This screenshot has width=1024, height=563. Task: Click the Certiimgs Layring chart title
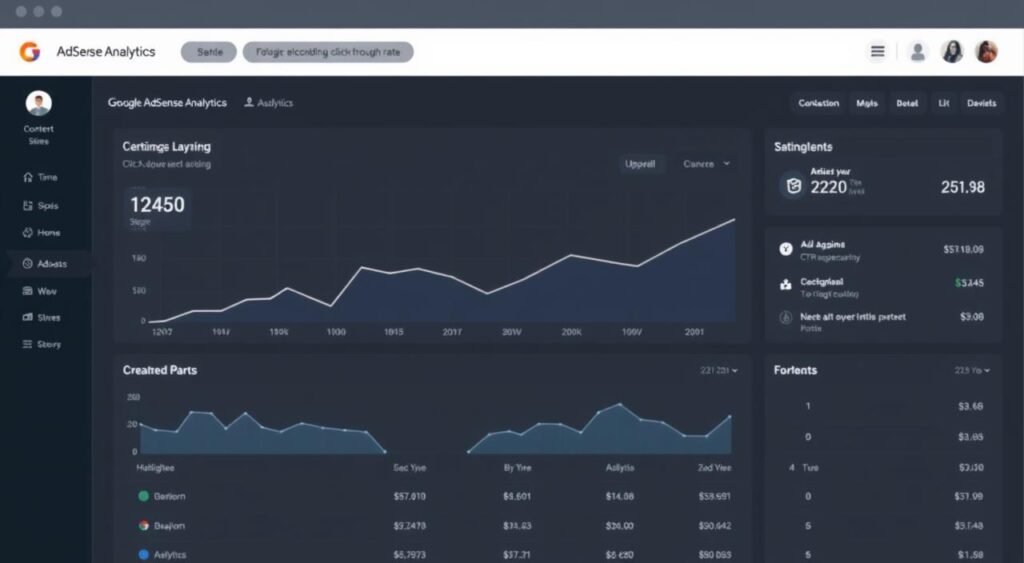(x=167, y=147)
